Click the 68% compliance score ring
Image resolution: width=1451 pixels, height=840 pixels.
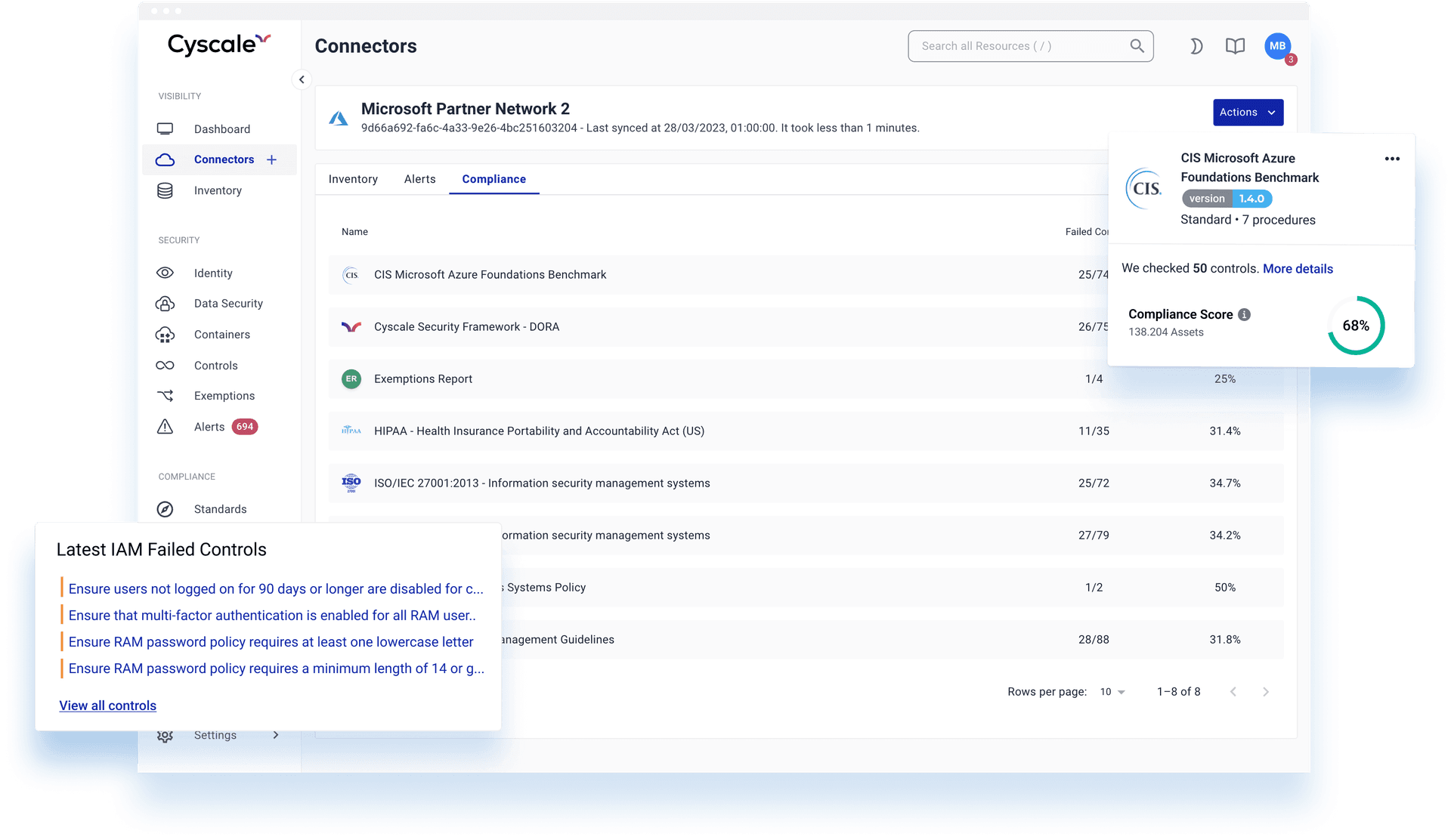click(x=1356, y=326)
